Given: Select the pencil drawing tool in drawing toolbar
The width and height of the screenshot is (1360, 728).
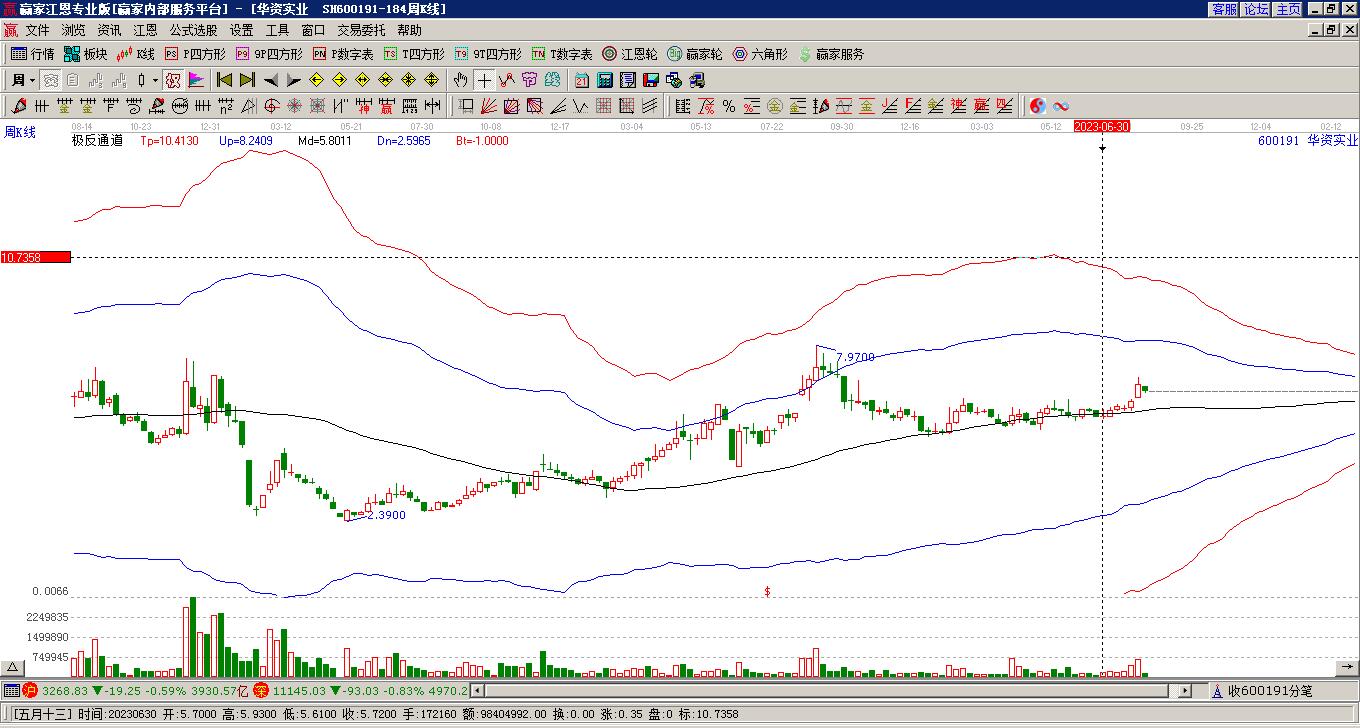Looking at the screenshot, I should tap(19, 106).
